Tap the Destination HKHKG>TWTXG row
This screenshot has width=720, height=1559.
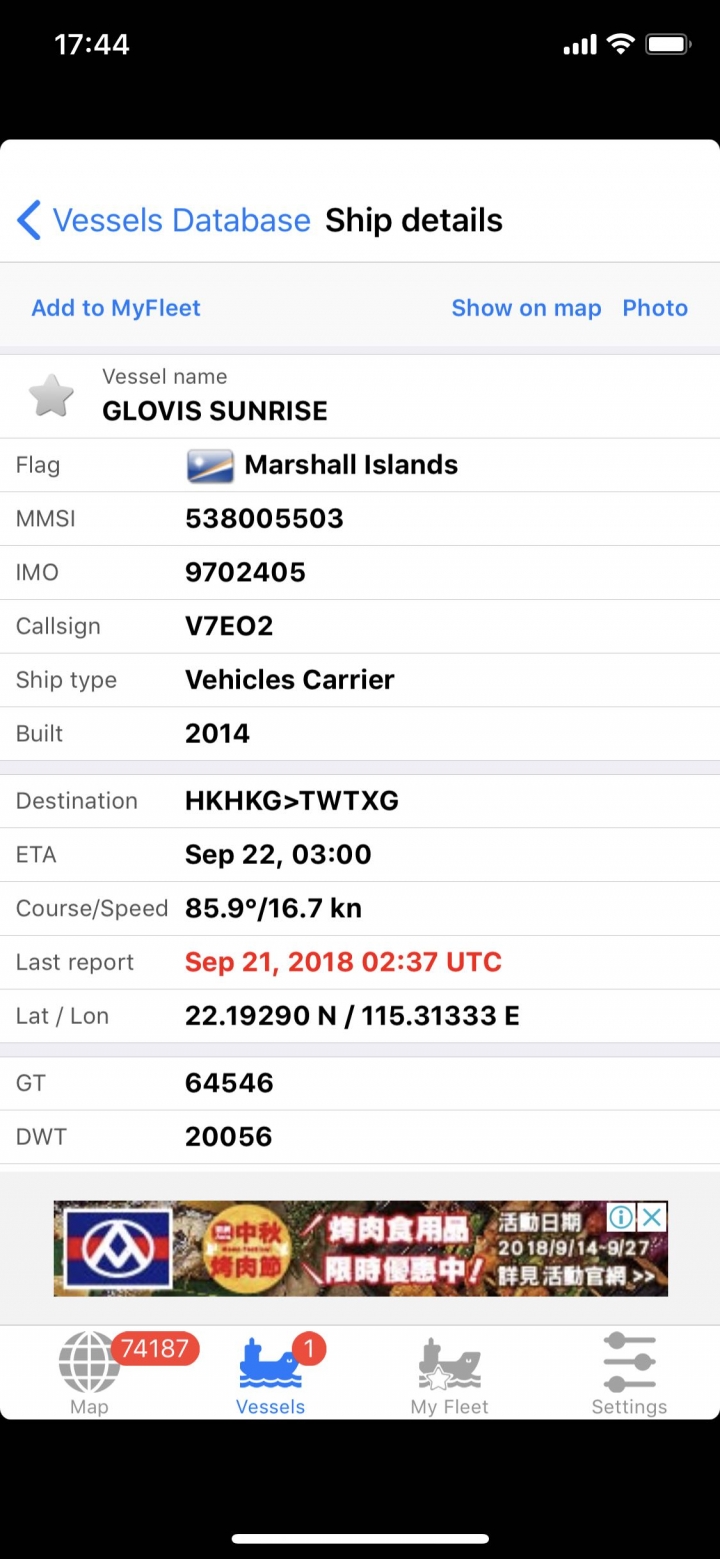pyautogui.click(x=360, y=801)
